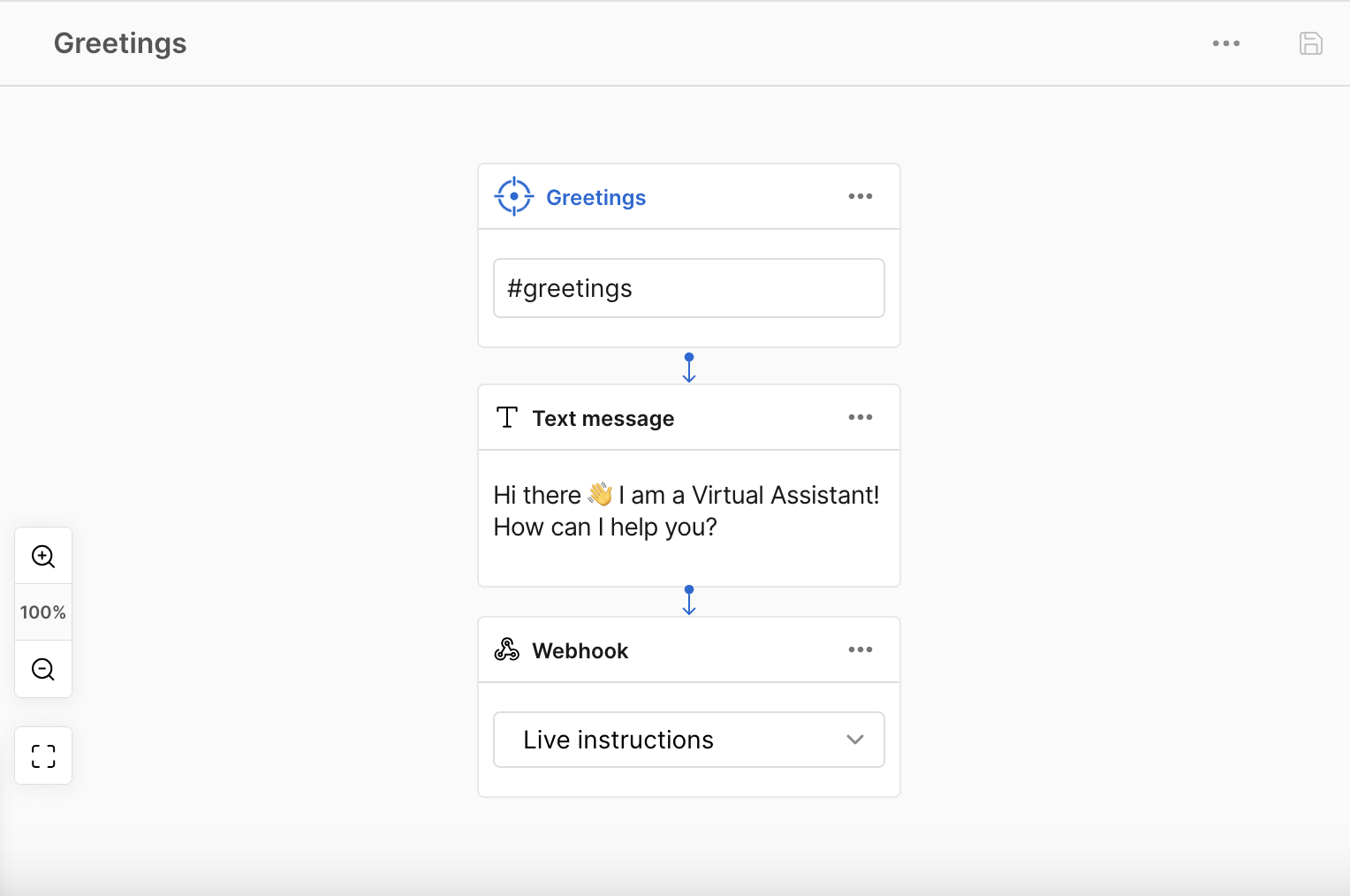
Task: Select connector between Text message and Webhook
Action: (689, 600)
